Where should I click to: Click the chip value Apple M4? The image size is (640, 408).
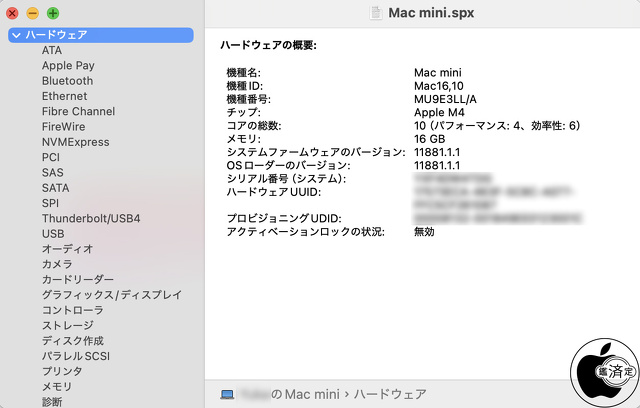tap(439, 113)
